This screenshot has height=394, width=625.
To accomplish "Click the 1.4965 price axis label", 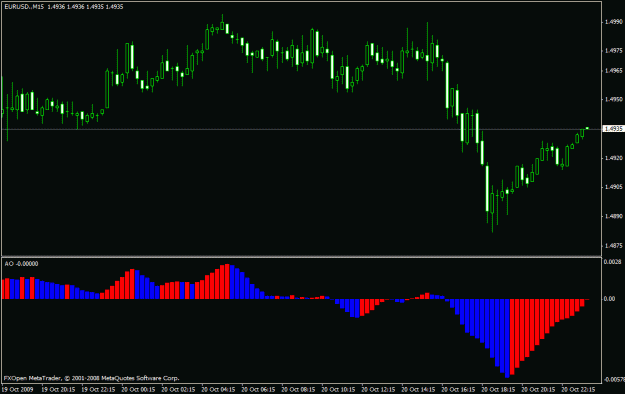I will (614, 71).
